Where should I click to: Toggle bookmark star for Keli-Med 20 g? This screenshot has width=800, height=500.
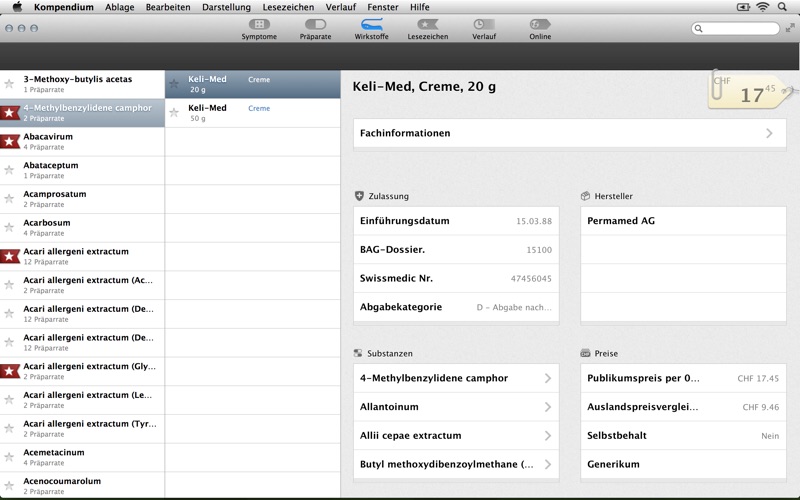(x=174, y=84)
